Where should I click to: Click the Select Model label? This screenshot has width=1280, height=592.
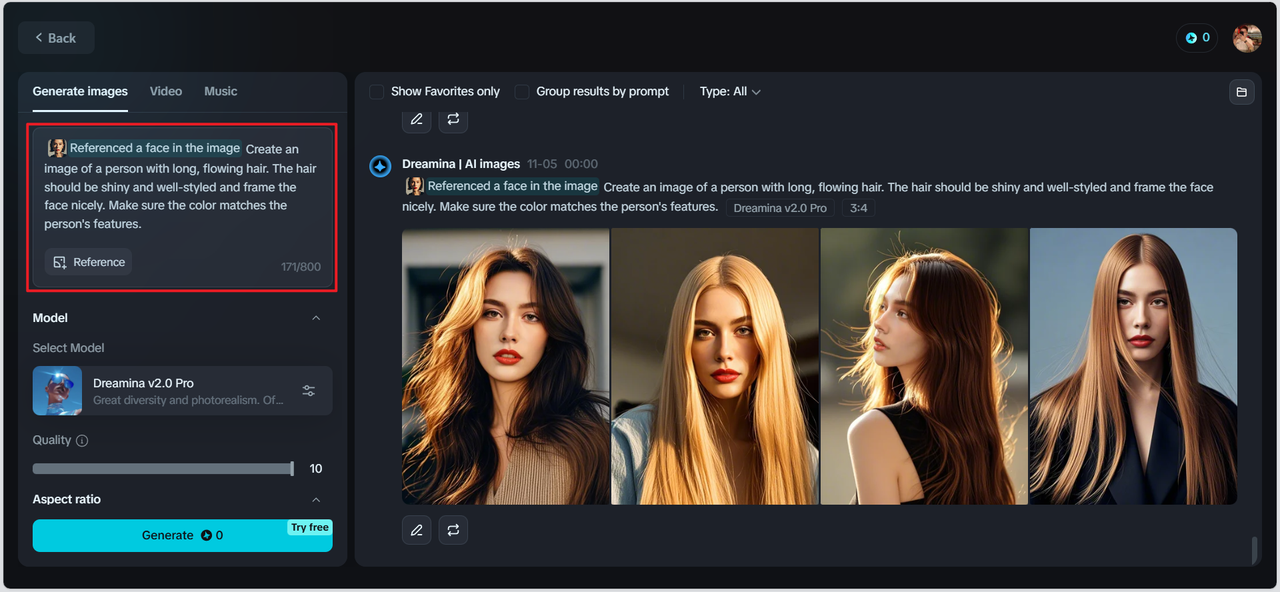68,348
